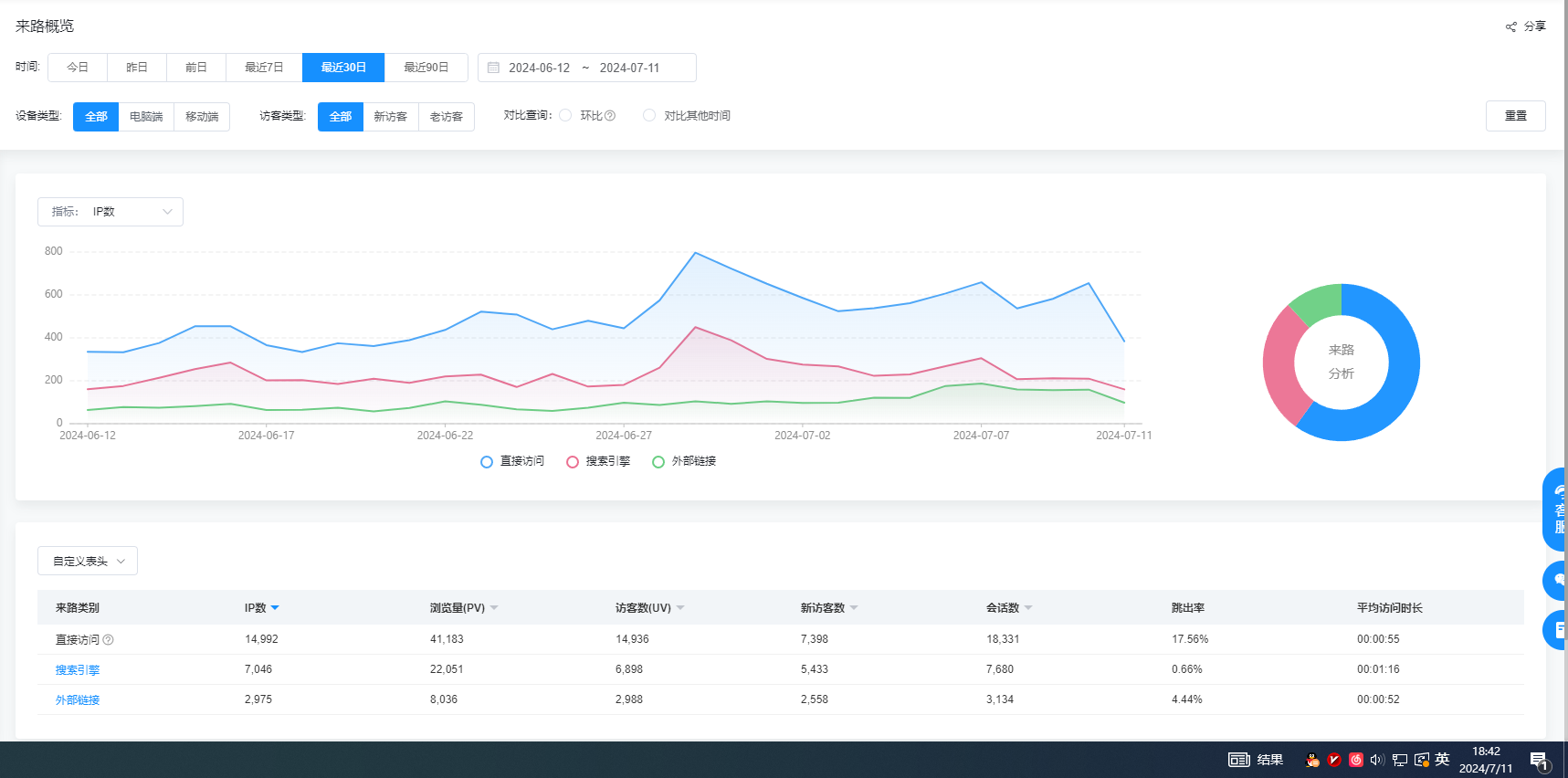Switch time range to 最近90日
Image resolution: width=1568 pixels, height=778 pixels.
(x=426, y=68)
